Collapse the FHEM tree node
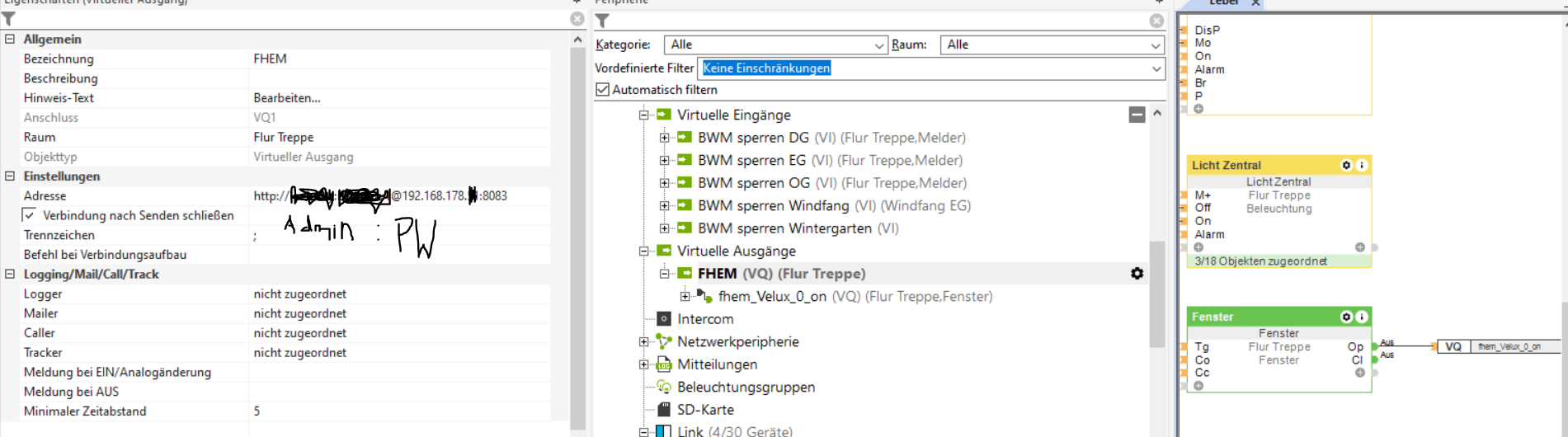The width and height of the screenshot is (1568, 437). 665,274
